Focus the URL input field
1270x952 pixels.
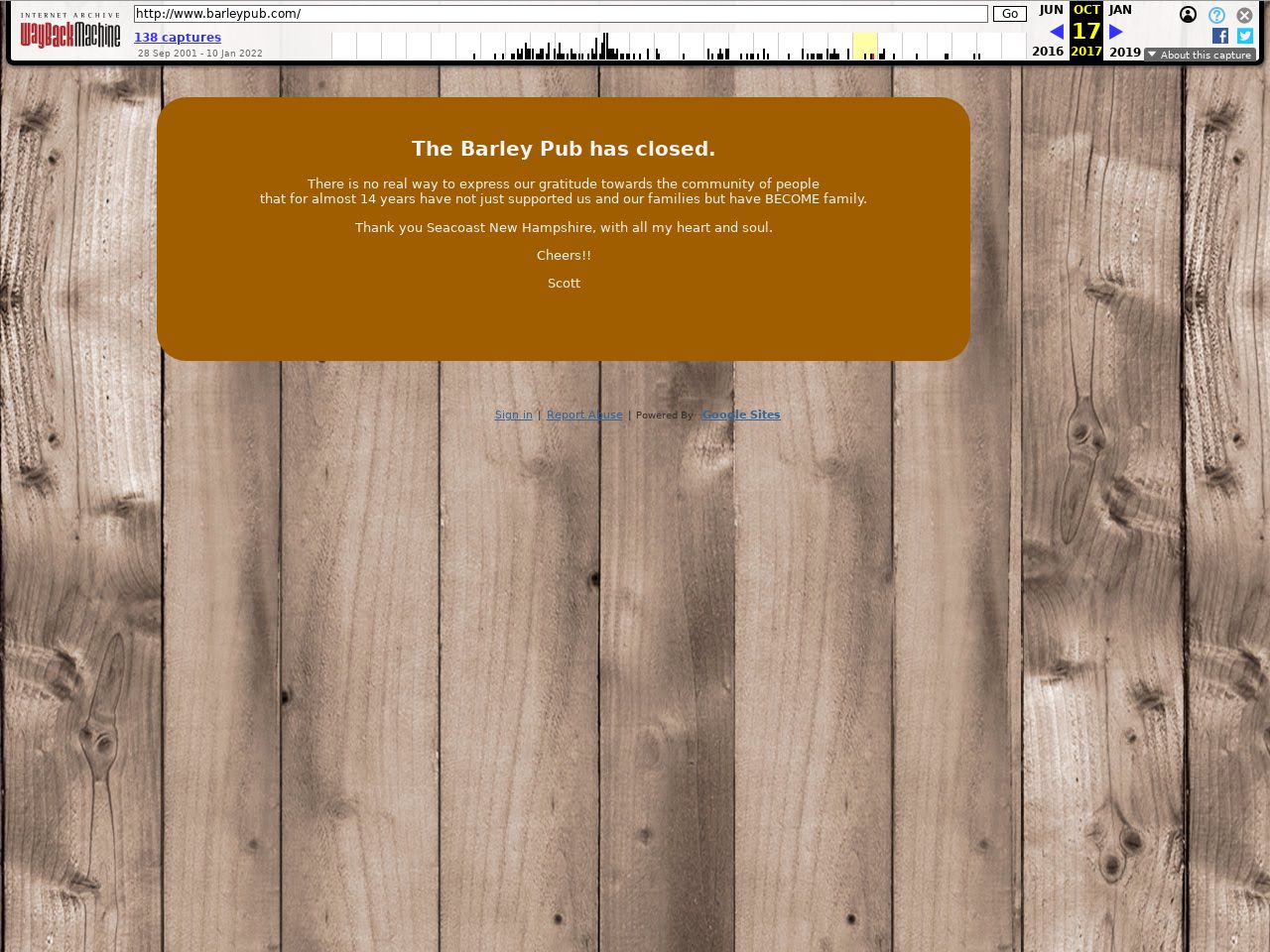tap(561, 14)
